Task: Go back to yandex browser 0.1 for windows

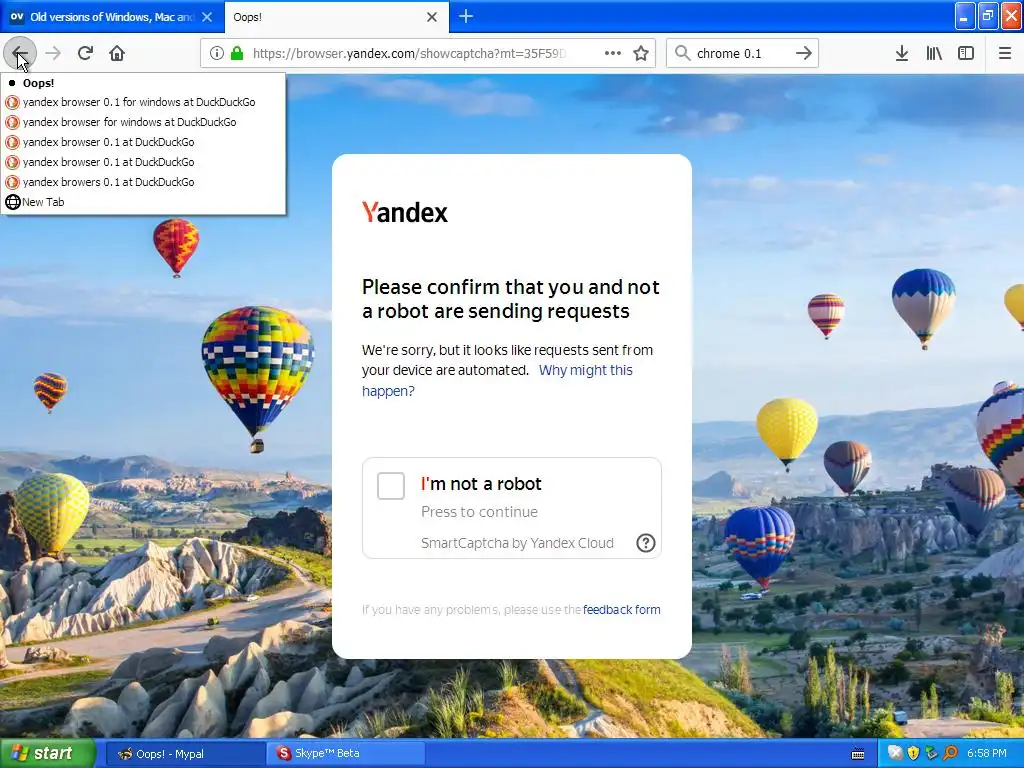Action: 143,102
